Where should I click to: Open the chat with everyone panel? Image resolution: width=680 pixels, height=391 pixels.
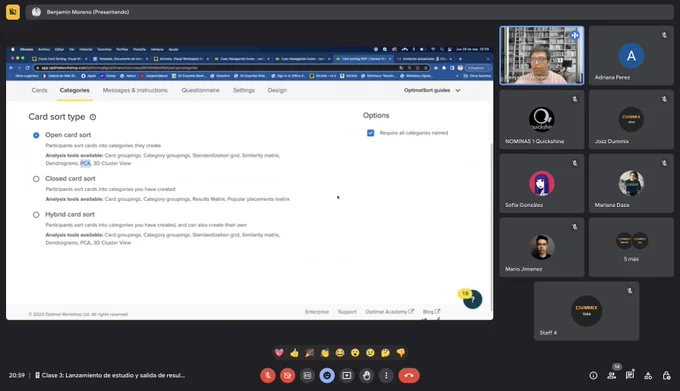pyautogui.click(x=630, y=375)
